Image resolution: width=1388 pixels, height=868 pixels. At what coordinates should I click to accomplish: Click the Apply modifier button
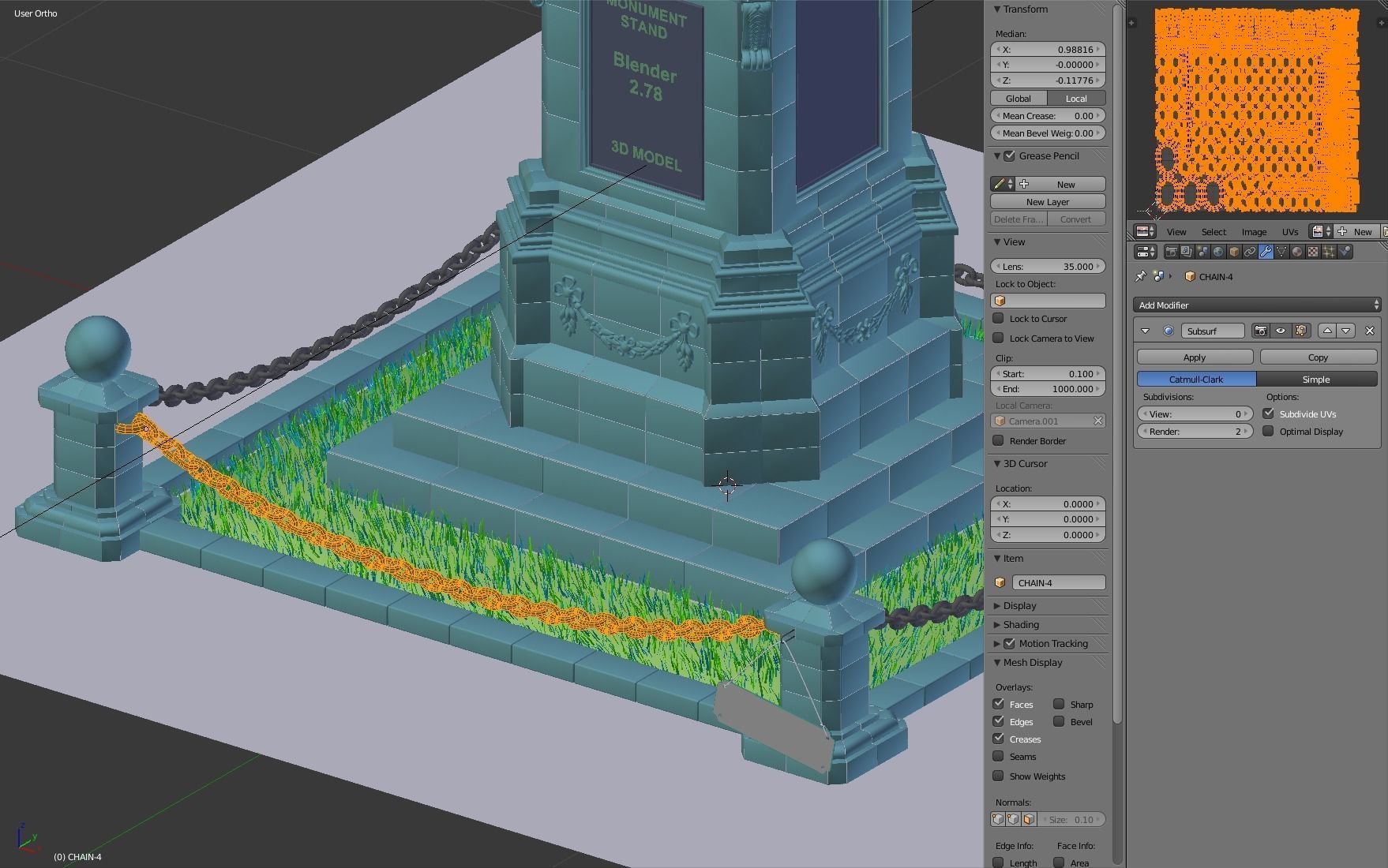tap(1195, 357)
